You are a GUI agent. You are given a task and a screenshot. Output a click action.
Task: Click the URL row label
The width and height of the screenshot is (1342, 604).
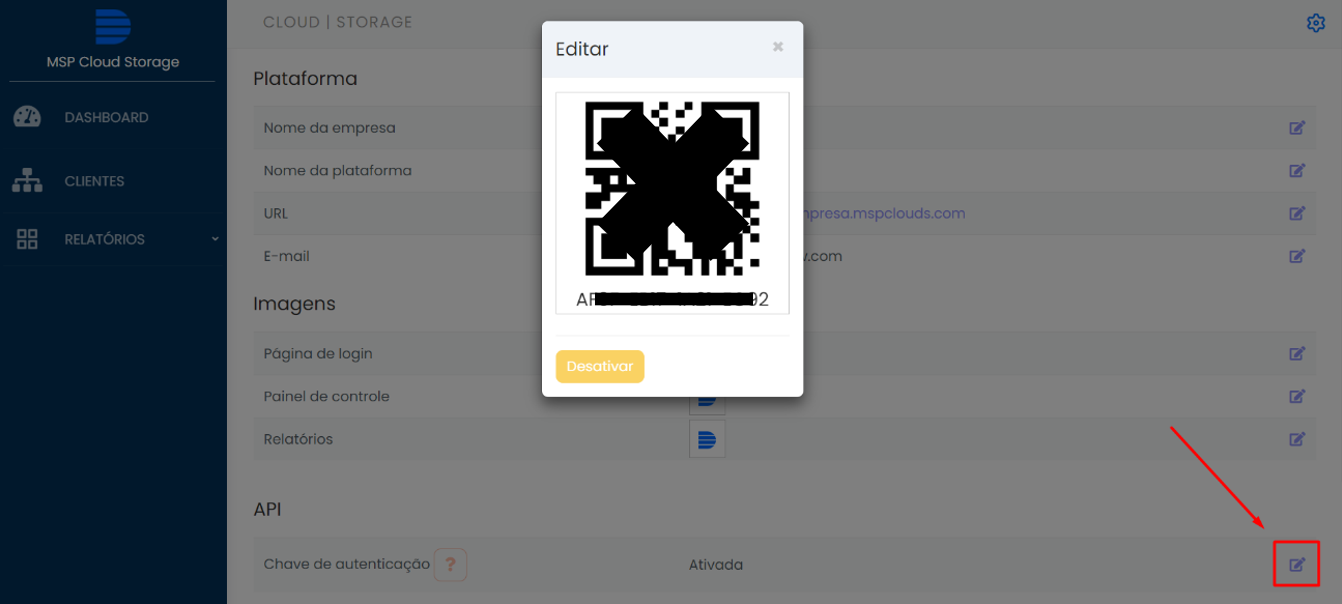pos(275,213)
